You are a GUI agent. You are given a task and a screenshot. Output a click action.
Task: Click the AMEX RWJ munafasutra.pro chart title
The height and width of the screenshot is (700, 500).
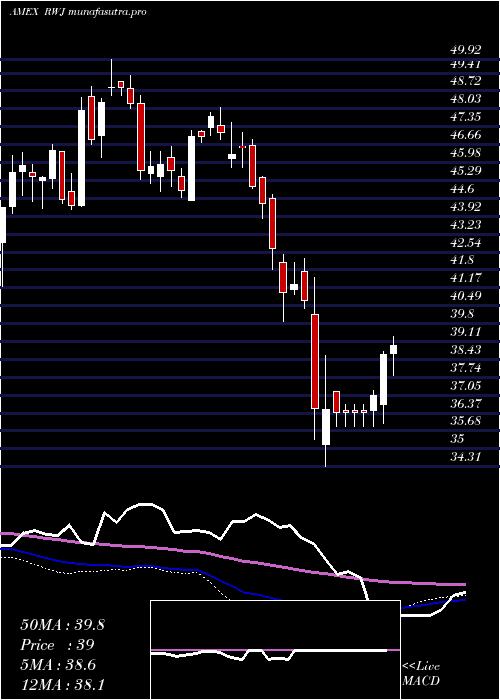point(78,12)
